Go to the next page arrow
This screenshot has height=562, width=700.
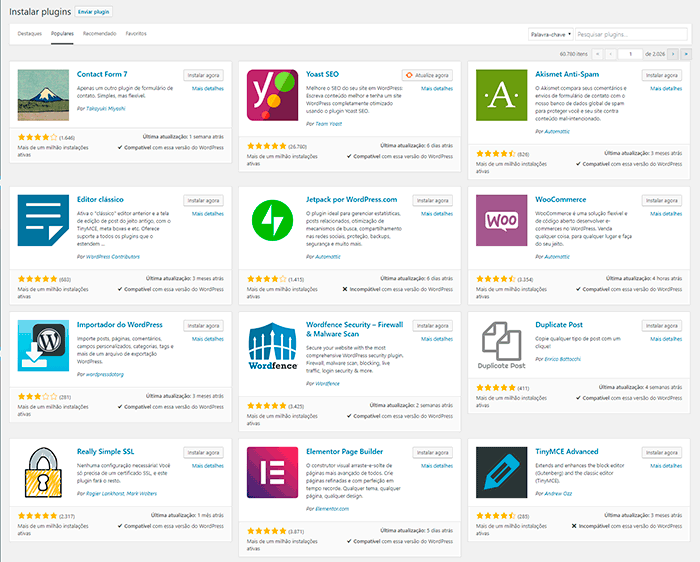click(x=673, y=54)
